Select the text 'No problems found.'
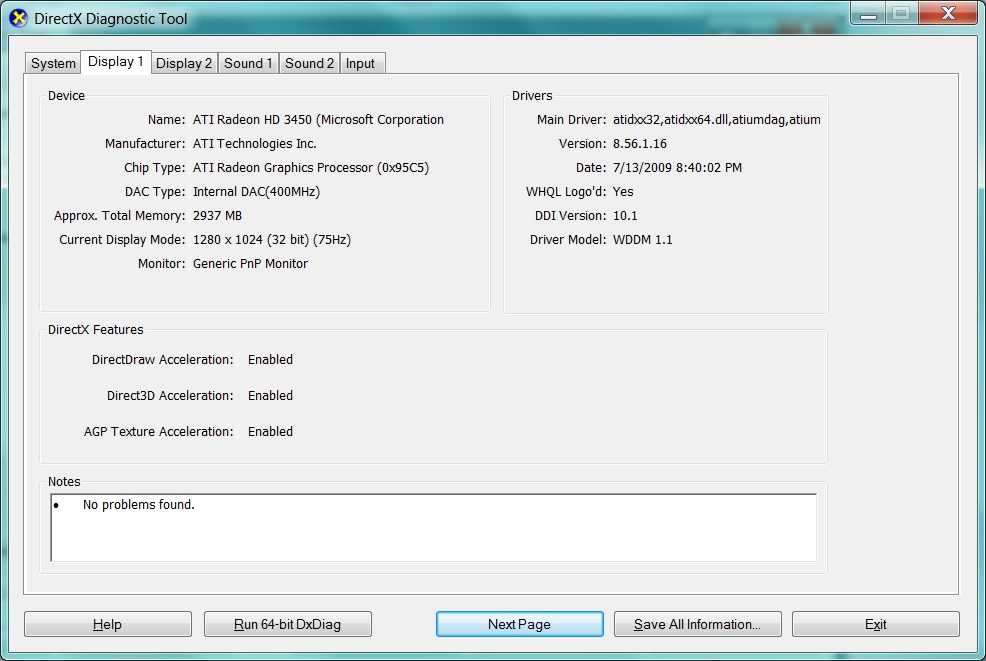Viewport: 986px width, 661px height. 138,504
